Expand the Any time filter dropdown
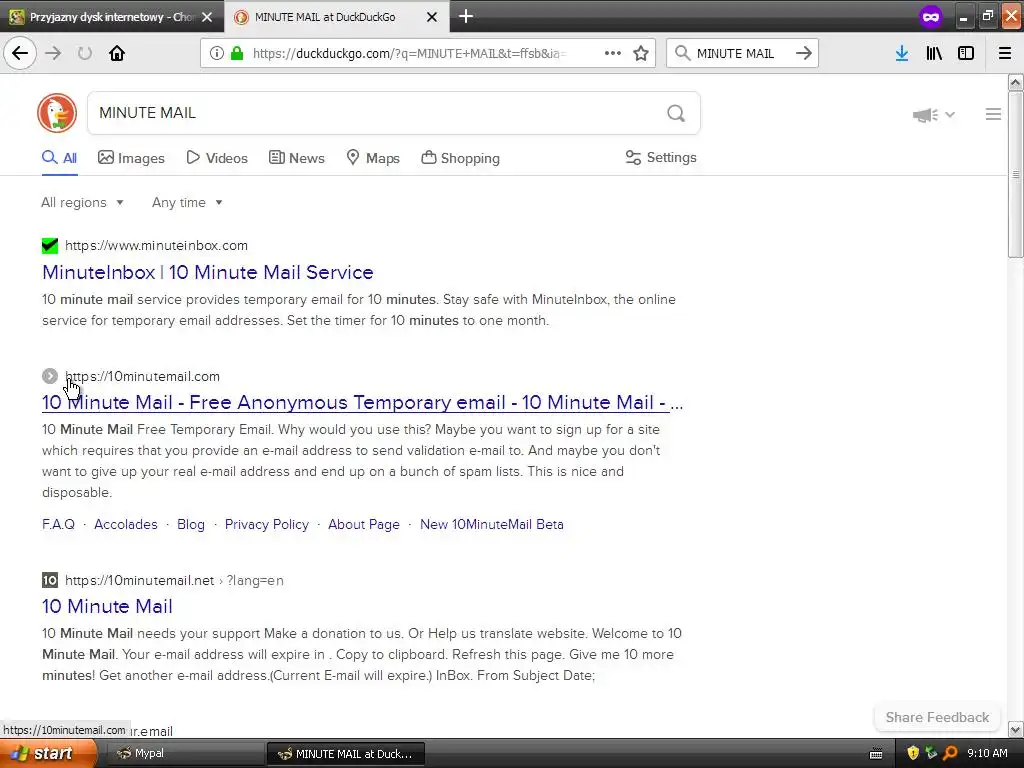The height and width of the screenshot is (768, 1024). pyautogui.click(x=187, y=202)
